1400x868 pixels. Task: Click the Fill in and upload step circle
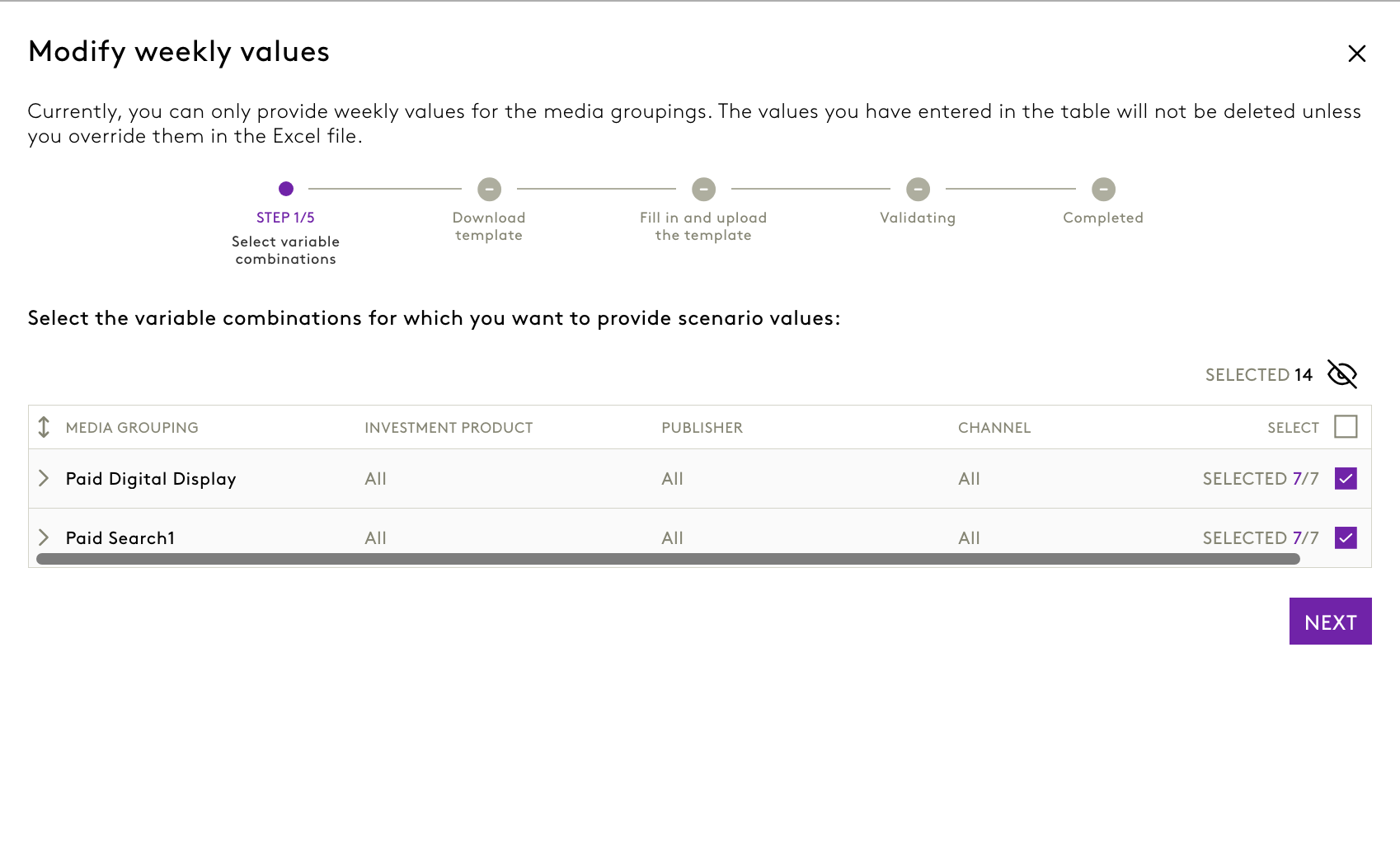pos(703,189)
